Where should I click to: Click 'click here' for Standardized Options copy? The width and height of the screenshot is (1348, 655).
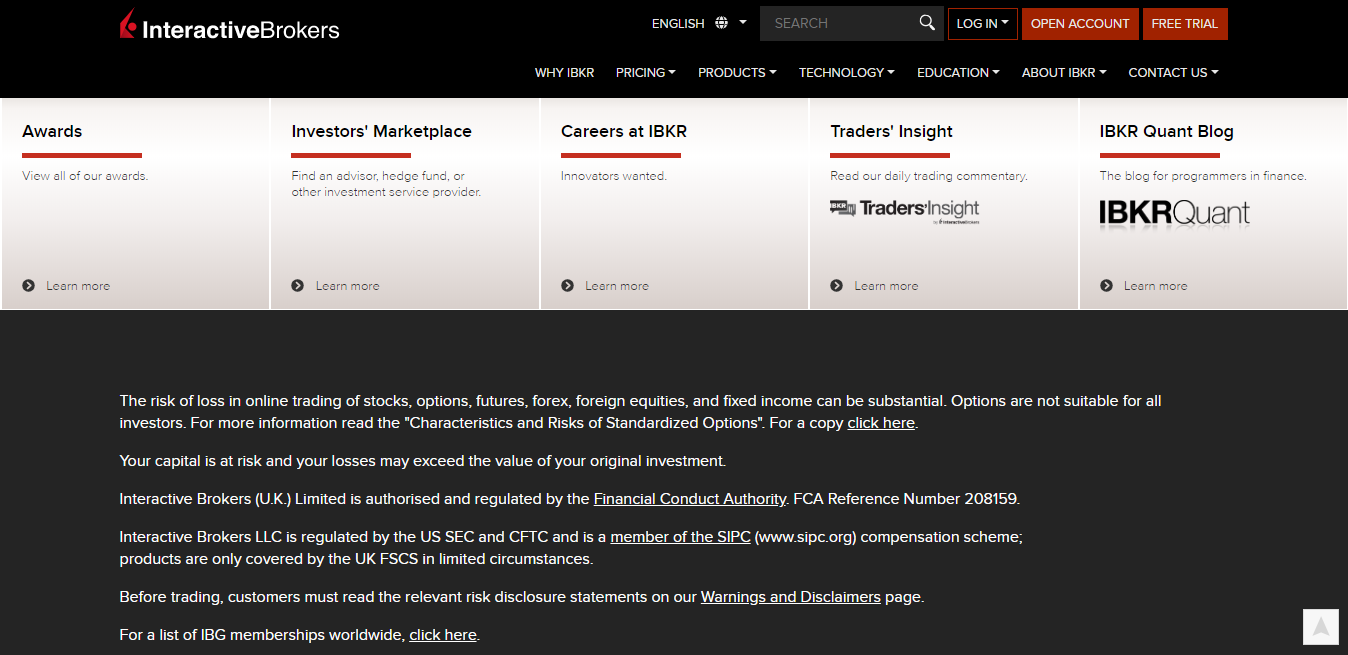pyautogui.click(x=881, y=423)
